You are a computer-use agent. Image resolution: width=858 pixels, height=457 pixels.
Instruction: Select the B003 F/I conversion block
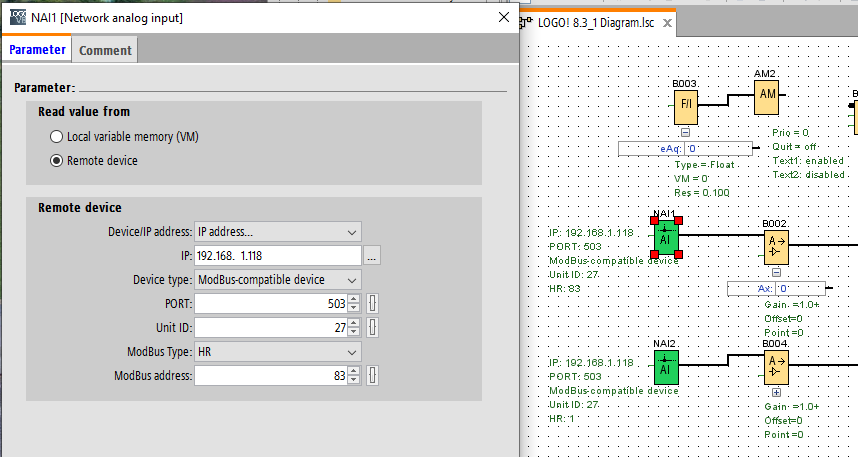pyautogui.click(x=686, y=105)
